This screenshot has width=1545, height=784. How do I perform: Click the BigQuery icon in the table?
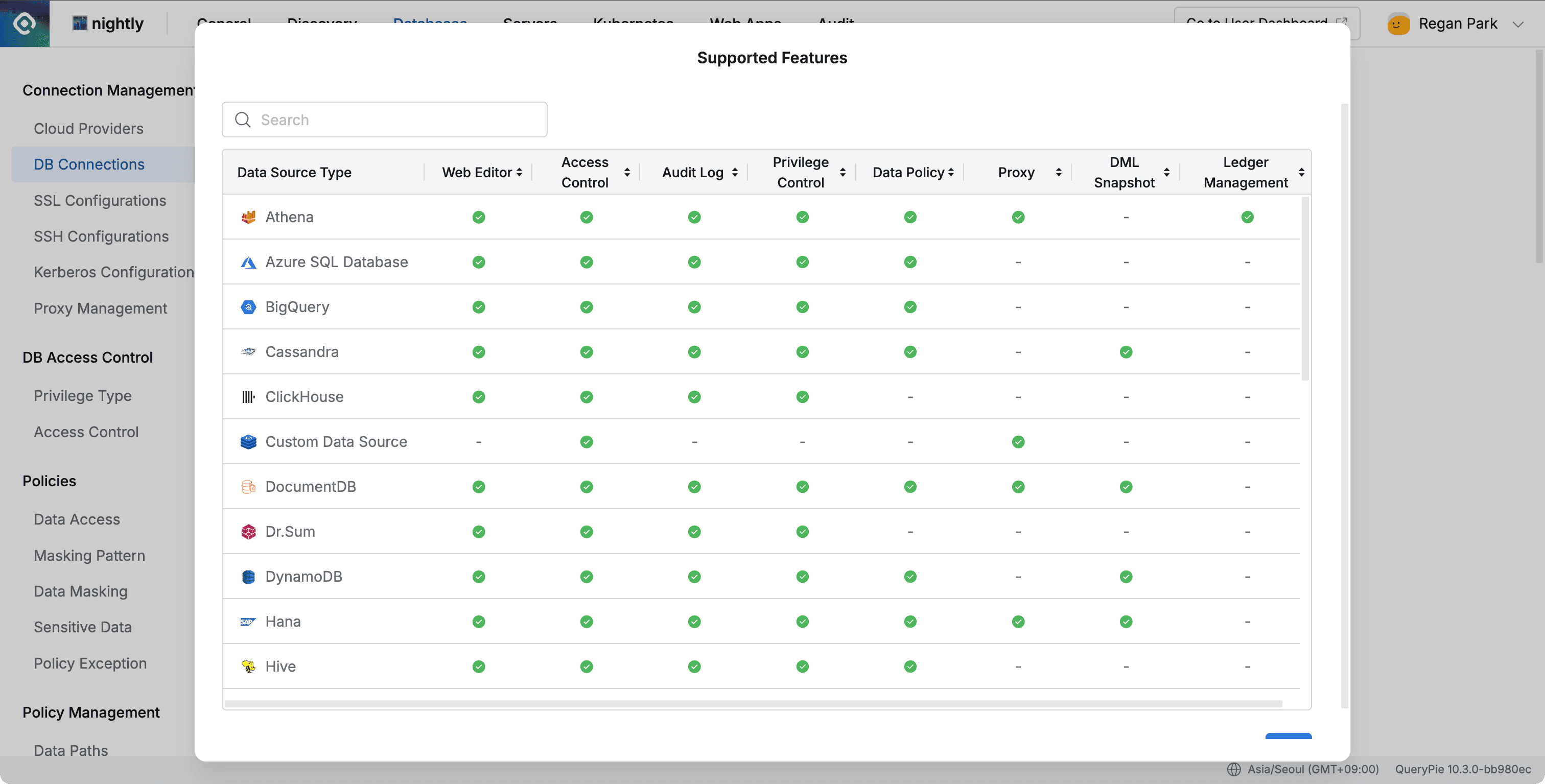point(248,307)
